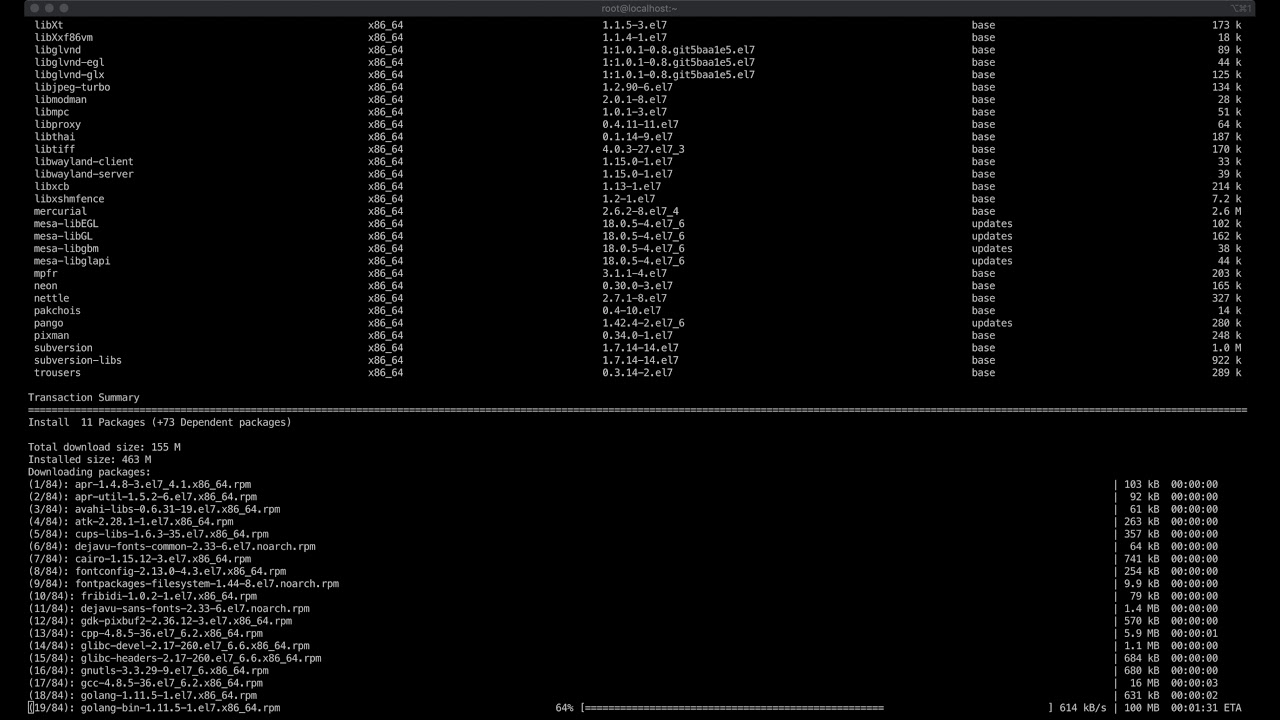Click the pango version 1.42.4-2.el7_6

643,323
